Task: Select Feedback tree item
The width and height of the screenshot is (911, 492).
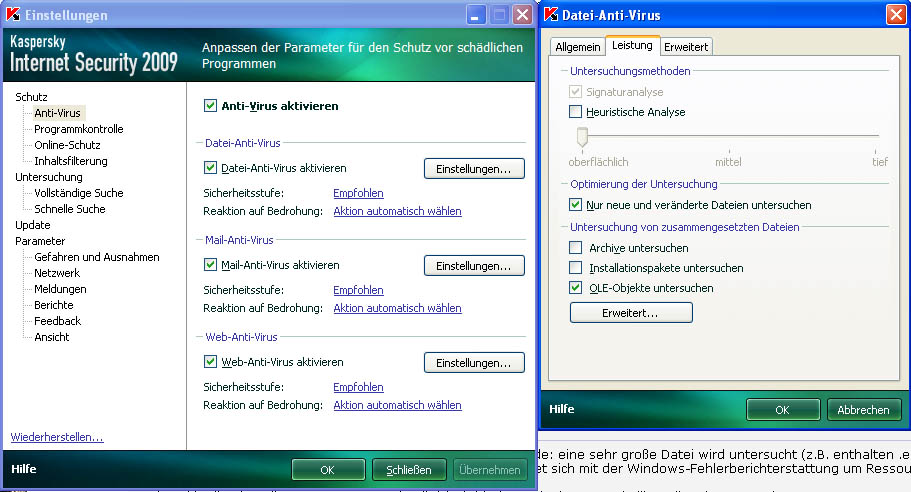Action: point(58,321)
